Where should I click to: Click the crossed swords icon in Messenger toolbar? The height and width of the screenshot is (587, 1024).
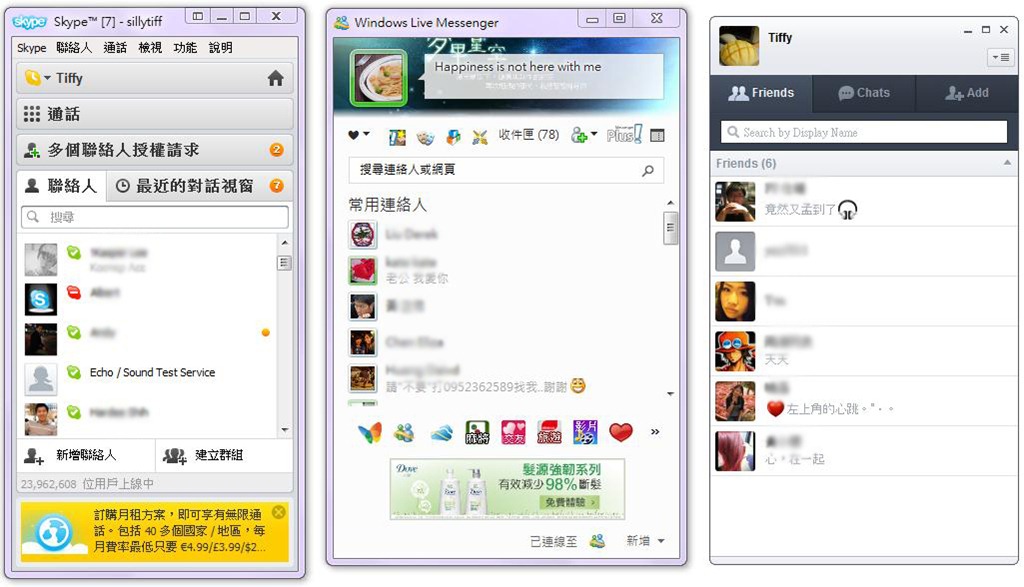click(x=480, y=136)
